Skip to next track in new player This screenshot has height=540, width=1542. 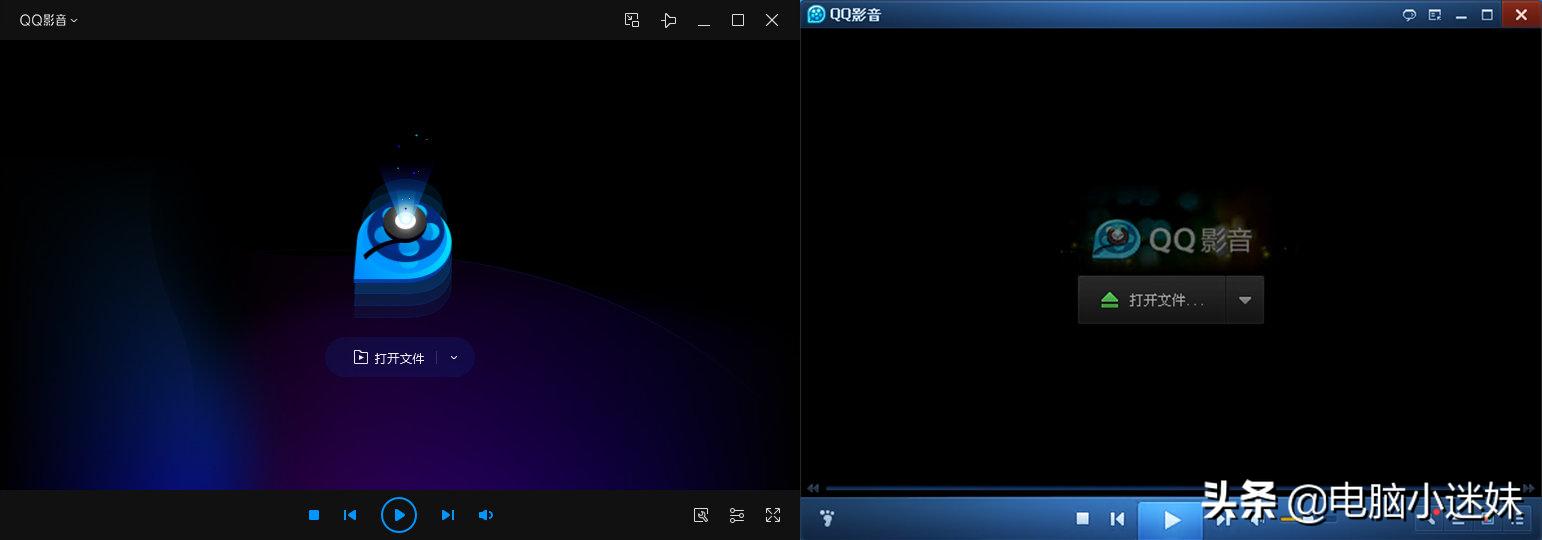coord(448,515)
